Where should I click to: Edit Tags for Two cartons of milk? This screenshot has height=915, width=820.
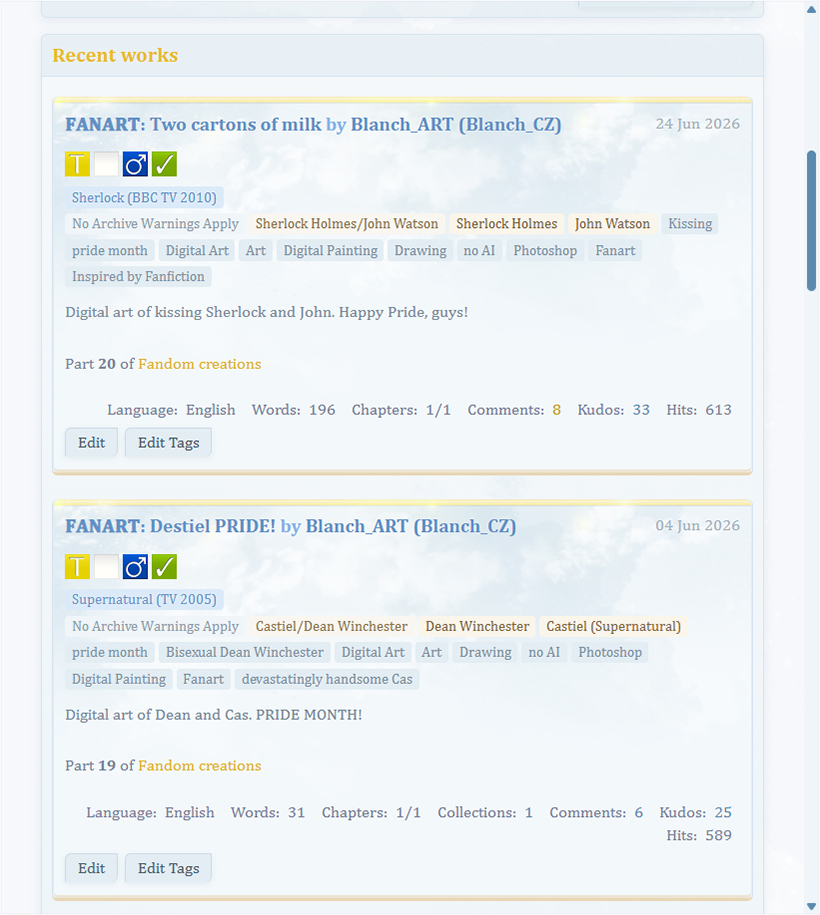169,443
